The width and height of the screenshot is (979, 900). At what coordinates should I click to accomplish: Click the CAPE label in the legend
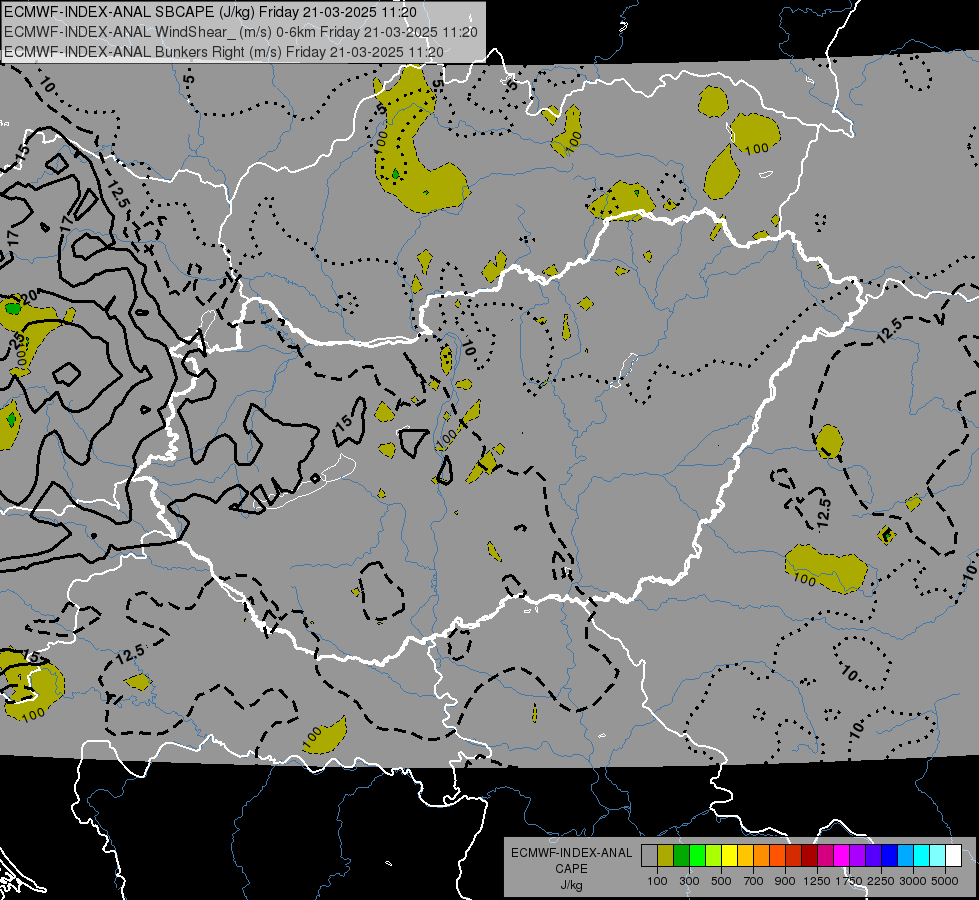pyautogui.click(x=571, y=869)
